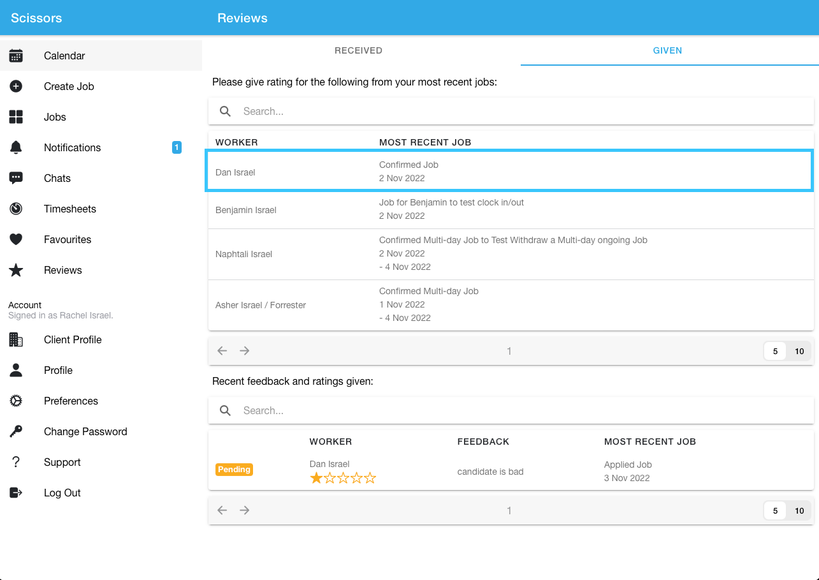
Task: Click the Preferences gear icon
Action: [16, 401]
